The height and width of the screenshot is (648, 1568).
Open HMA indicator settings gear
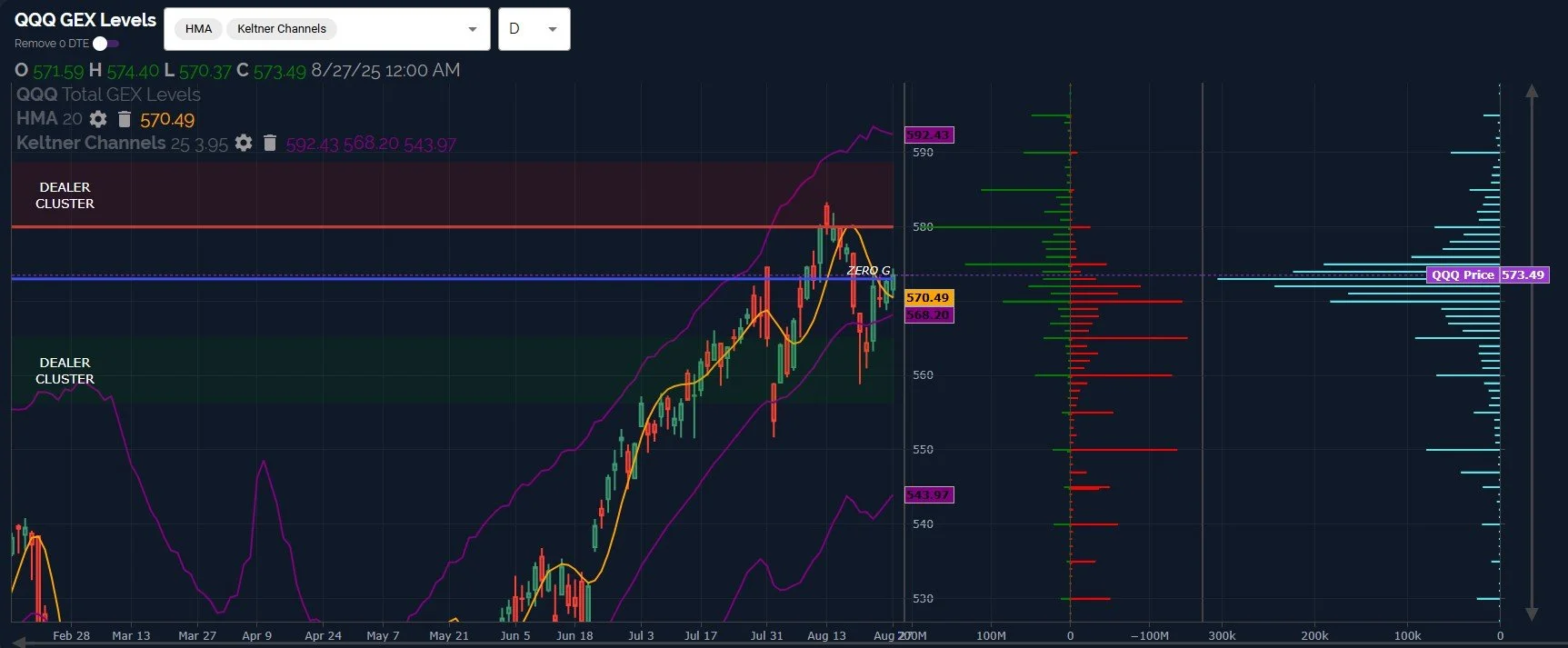pyautogui.click(x=98, y=119)
